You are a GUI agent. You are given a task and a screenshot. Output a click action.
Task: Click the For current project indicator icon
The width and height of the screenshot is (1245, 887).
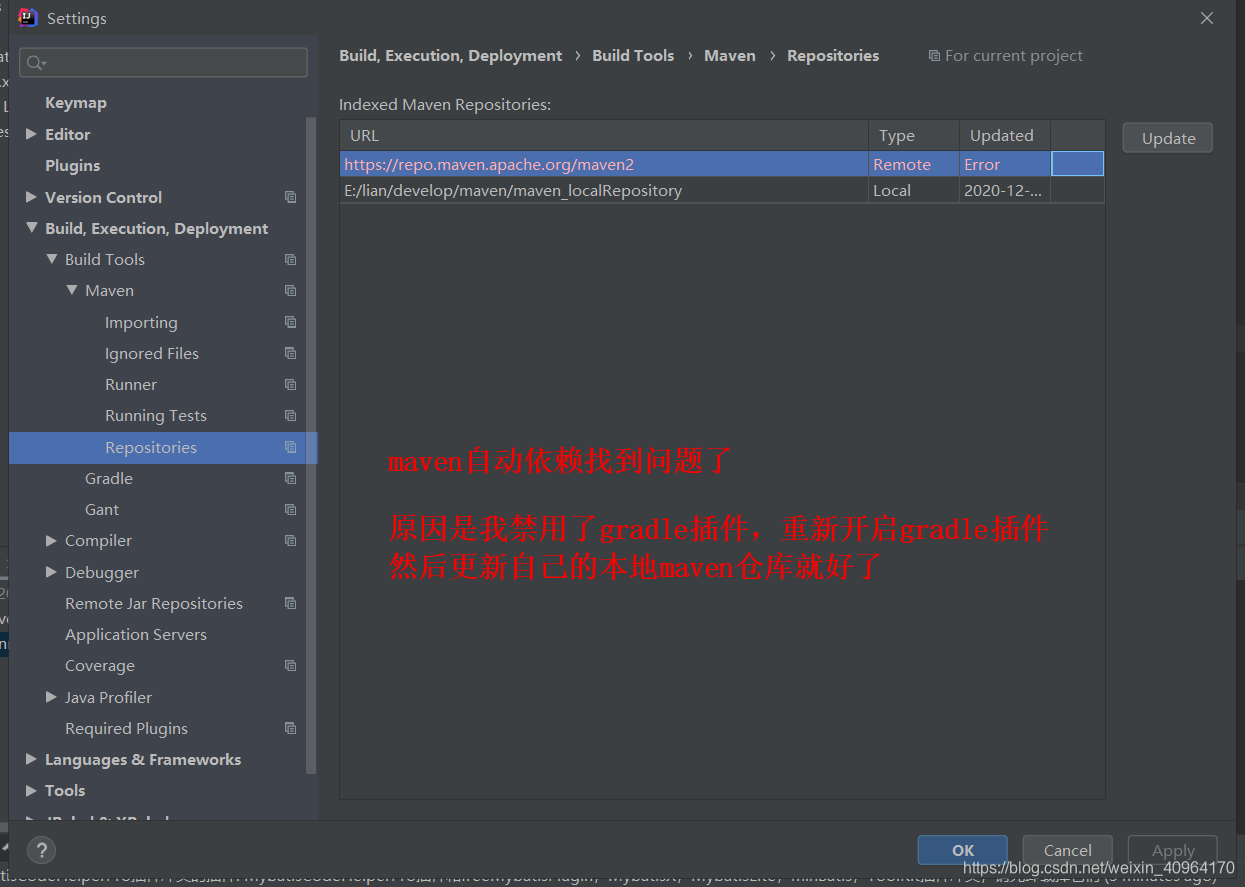pos(934,56)
